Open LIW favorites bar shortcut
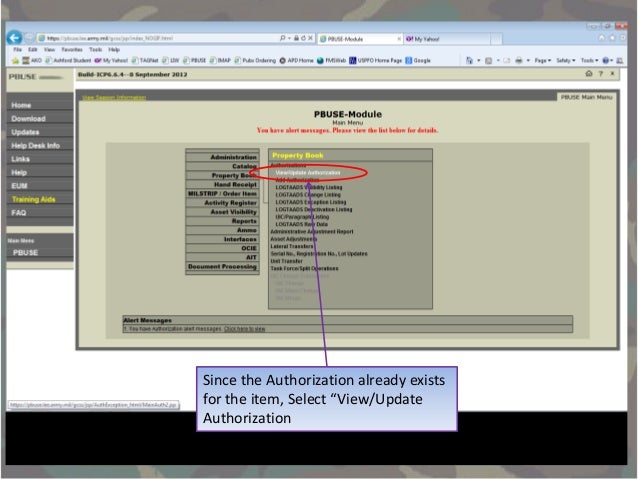The width and height of the screenshot is (638, 479). click(x=170, y=61)
